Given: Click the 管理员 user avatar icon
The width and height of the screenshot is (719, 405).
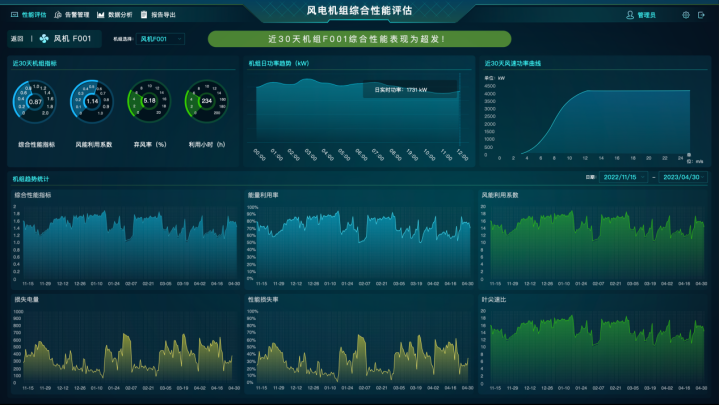Looking at the screenshot, I should point(630,15).
